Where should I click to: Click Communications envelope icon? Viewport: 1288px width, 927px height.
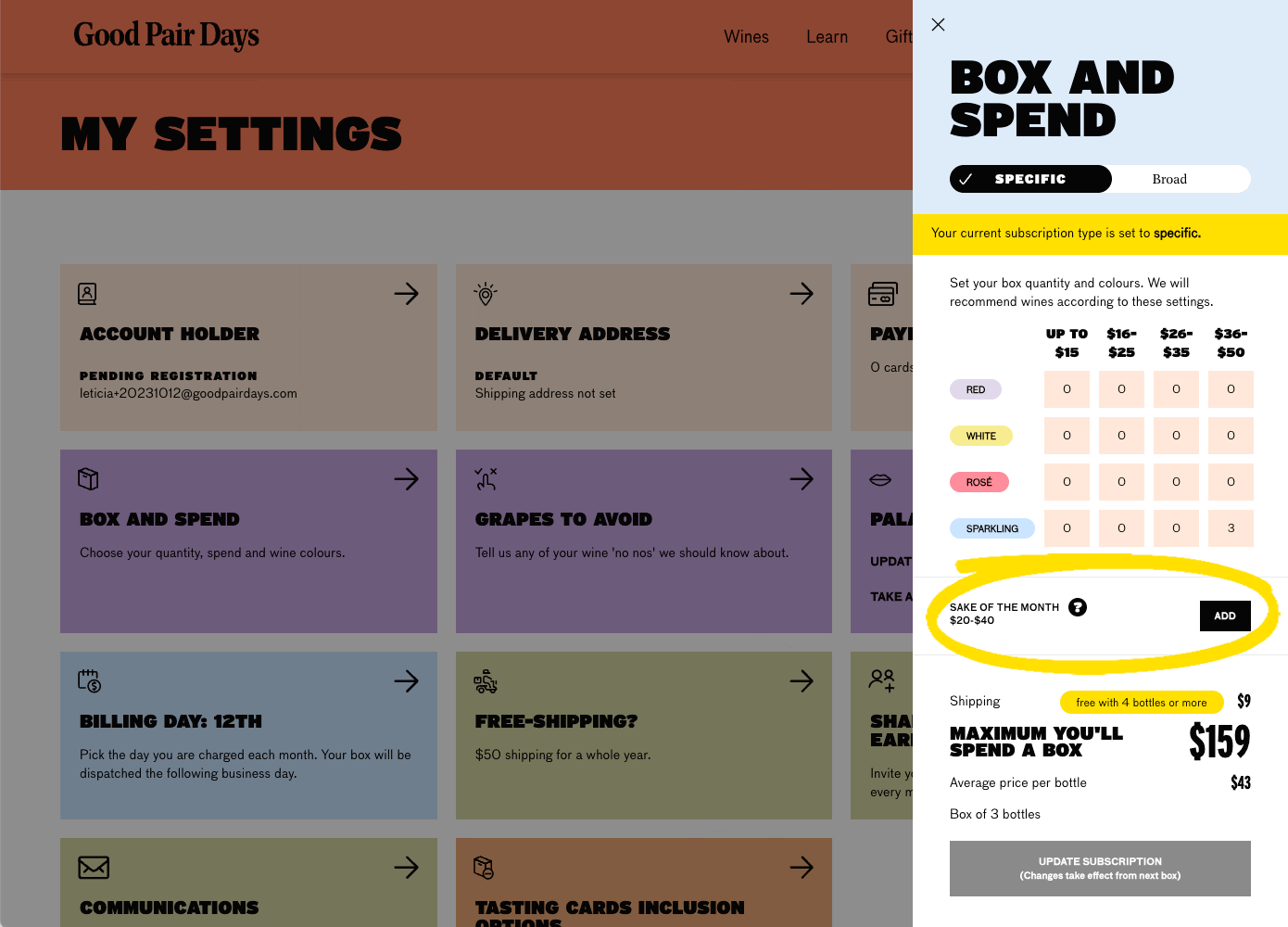pos(94,868)
